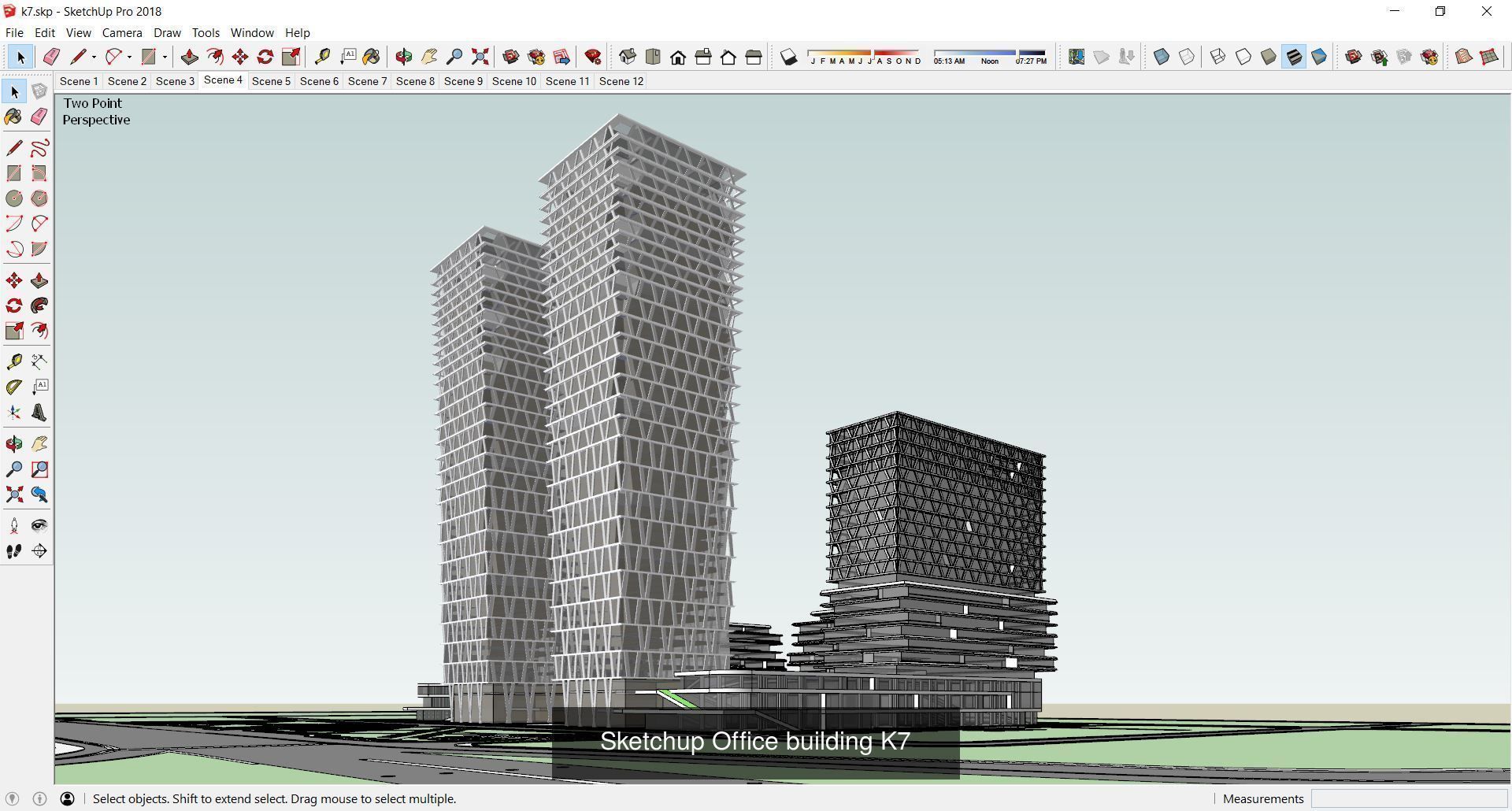Enable Monochrome face style

click(1319, 57)
